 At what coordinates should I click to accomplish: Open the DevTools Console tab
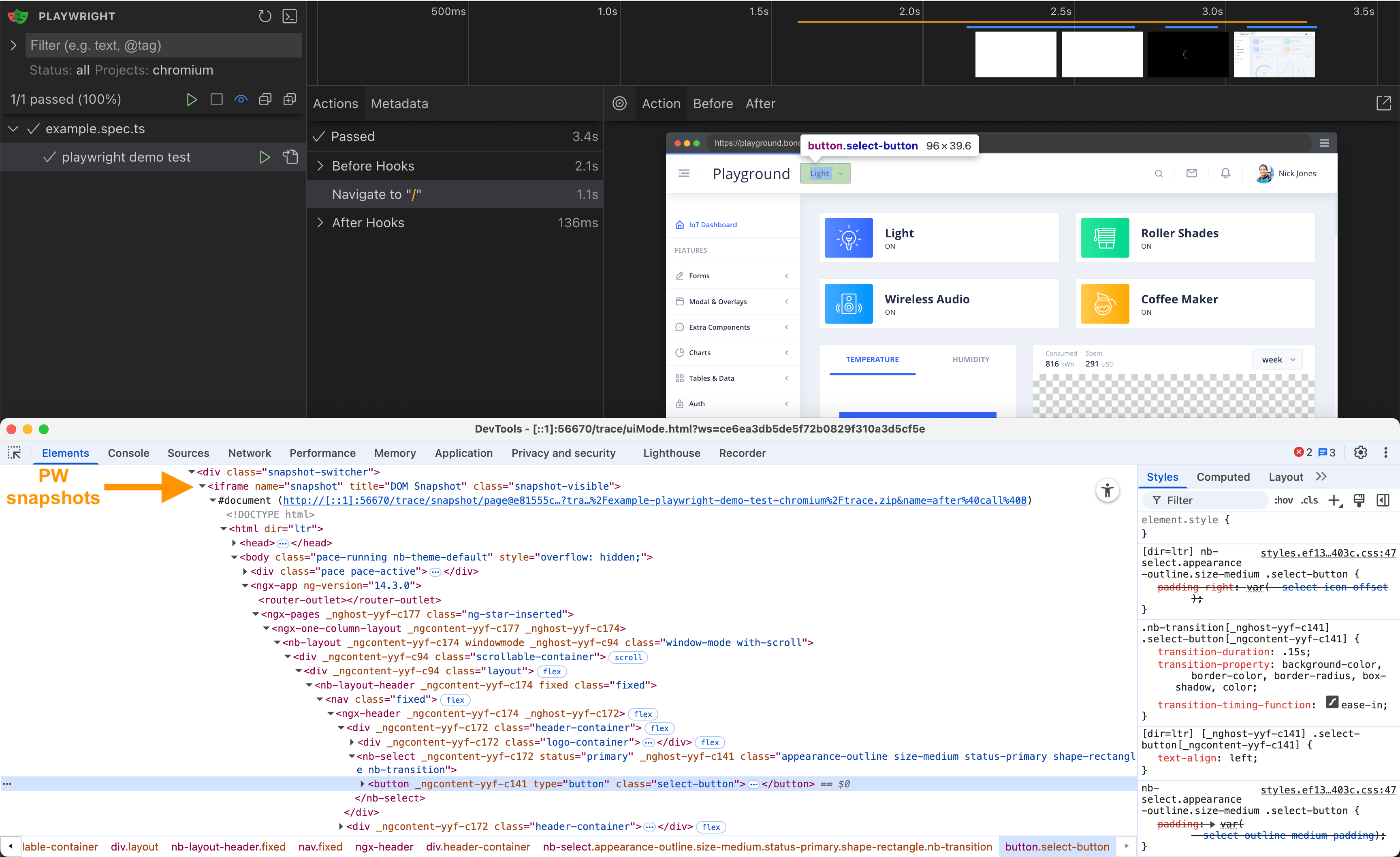click(x=128, y=453)
